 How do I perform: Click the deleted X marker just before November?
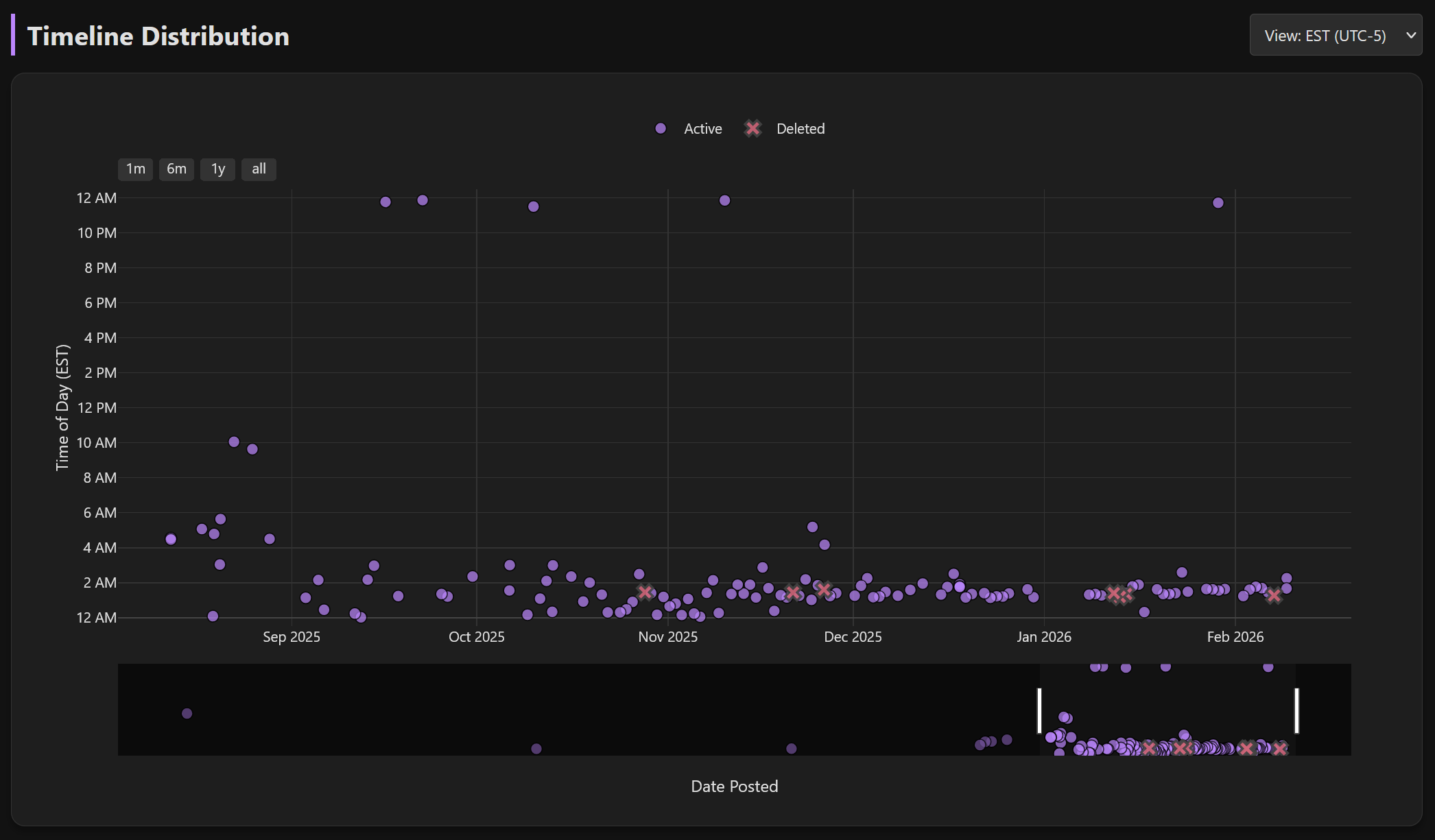tap(645, 592)
